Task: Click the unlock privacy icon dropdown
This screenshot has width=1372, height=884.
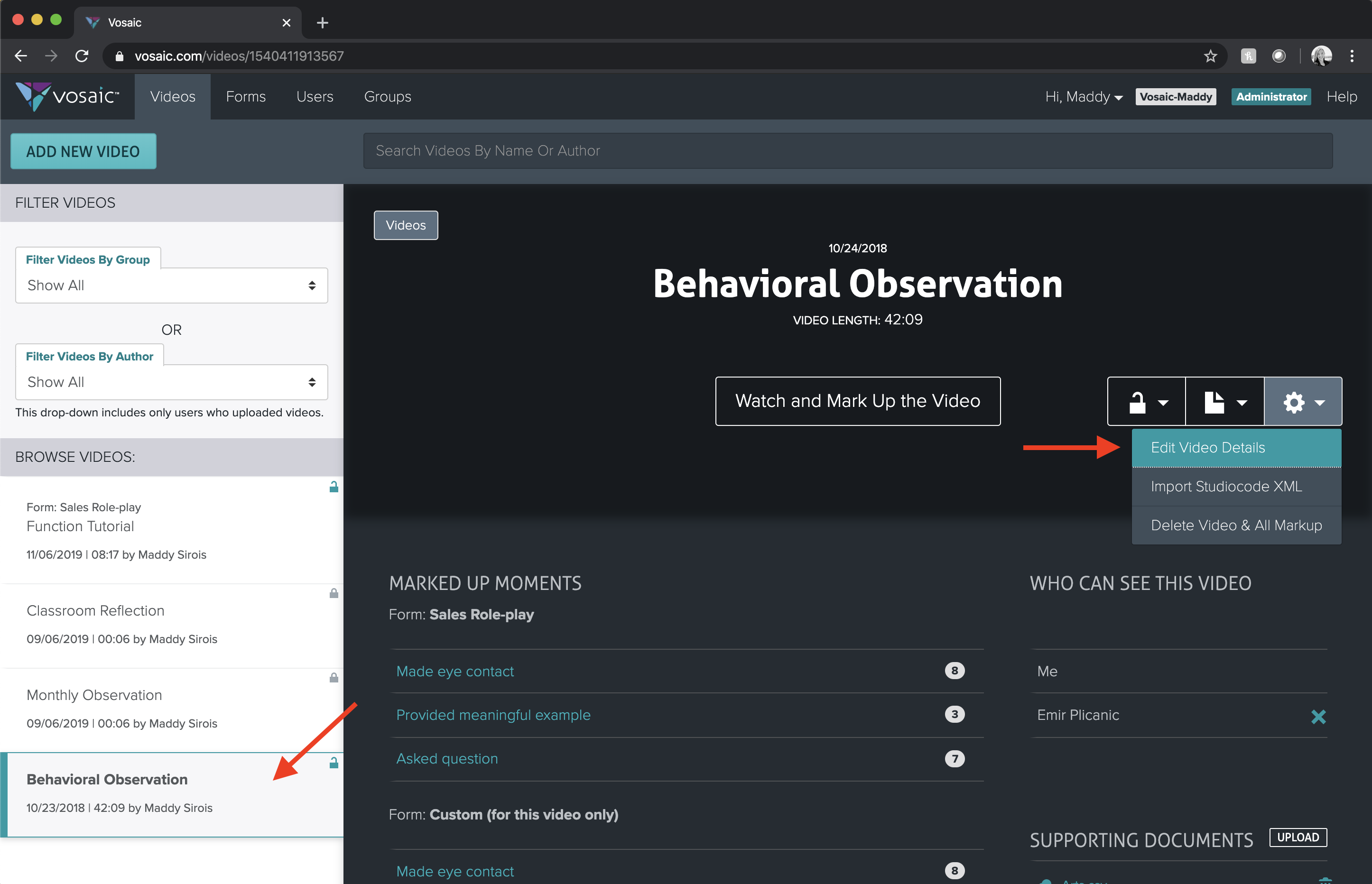Action: [x=1146, y=402]
